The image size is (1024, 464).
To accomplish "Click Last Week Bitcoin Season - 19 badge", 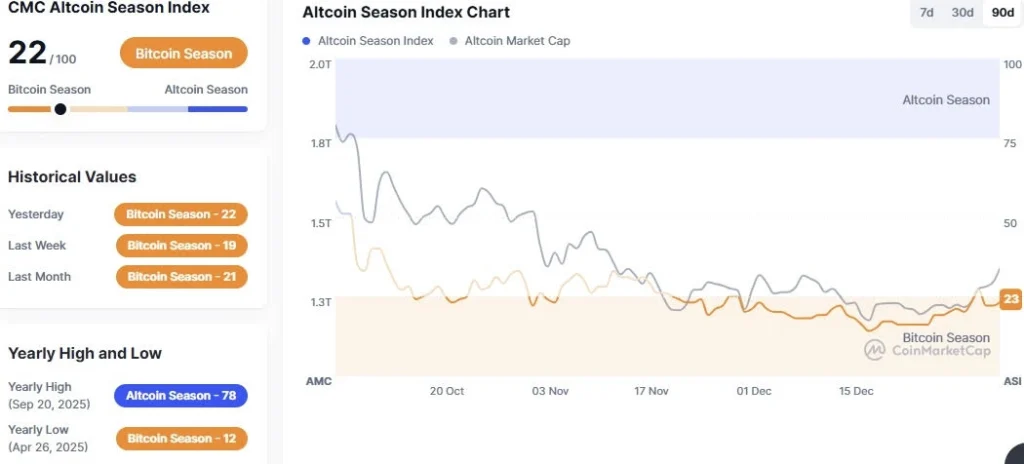I will click(181, 245).
